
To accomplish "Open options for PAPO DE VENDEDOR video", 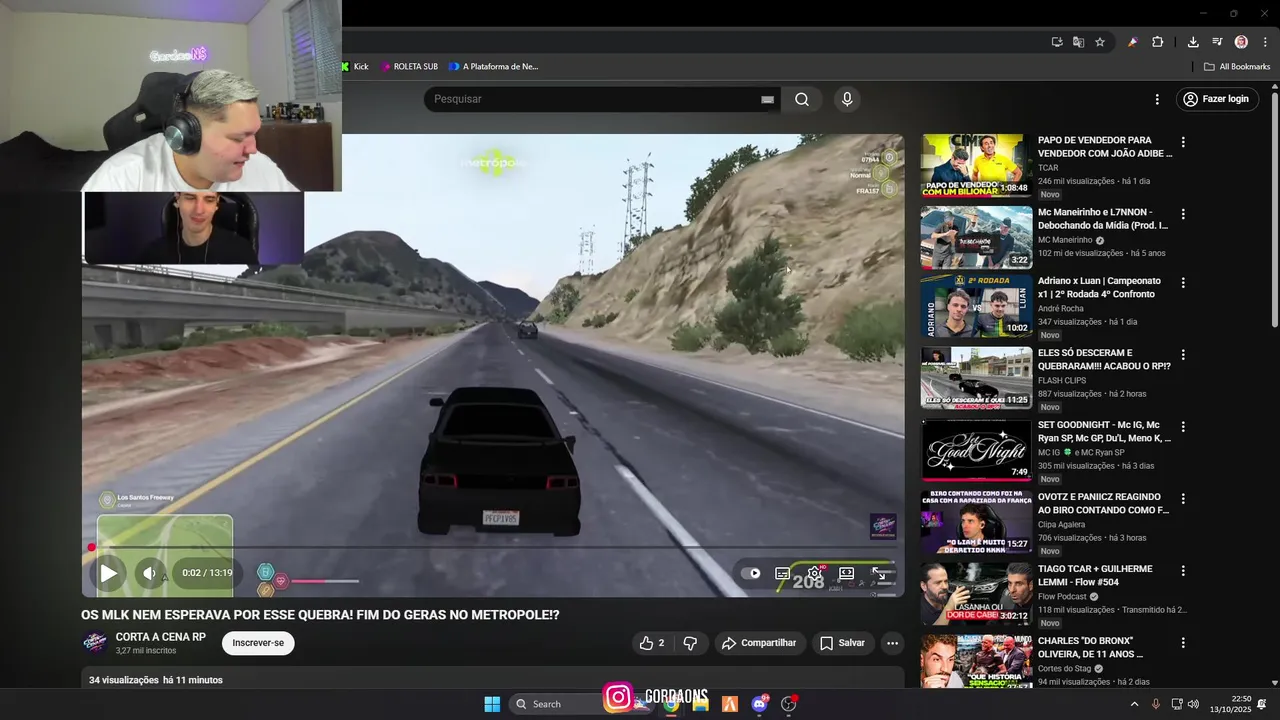I will (x=1183, y=142).
